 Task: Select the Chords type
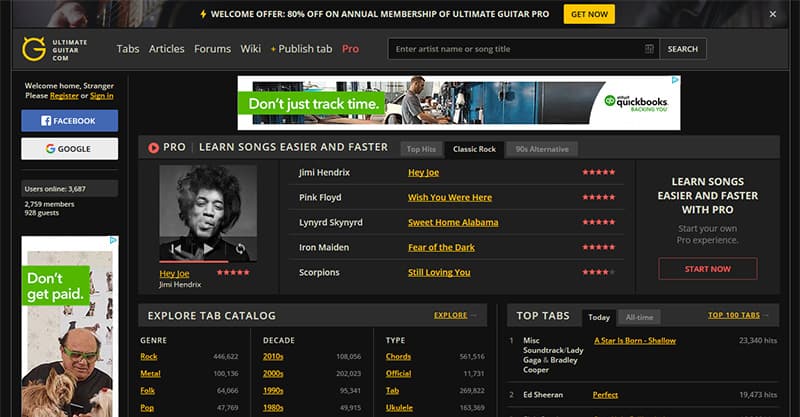[x=398, y=357]
